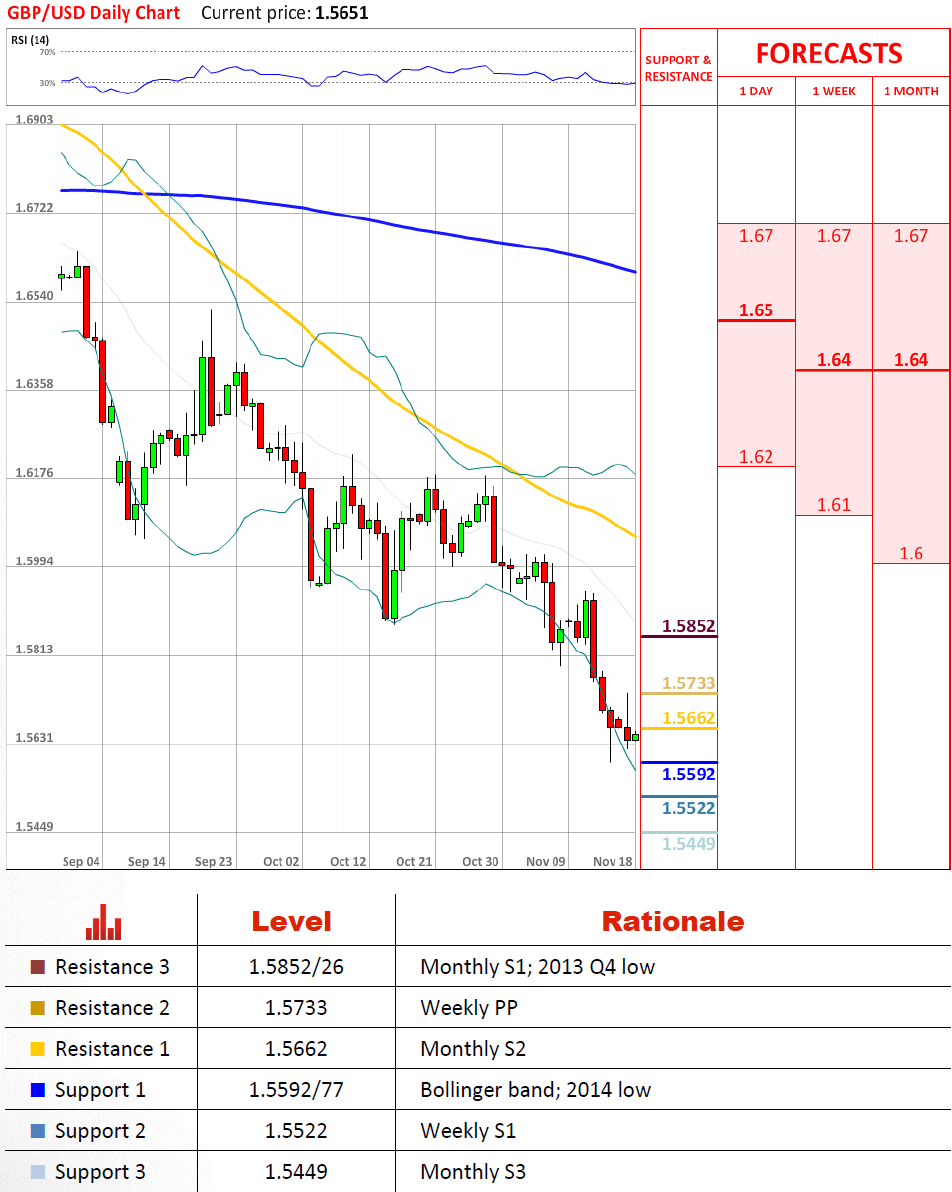
Task: Click the bold 1.64 one-week forecast
Action: (833, 360)
